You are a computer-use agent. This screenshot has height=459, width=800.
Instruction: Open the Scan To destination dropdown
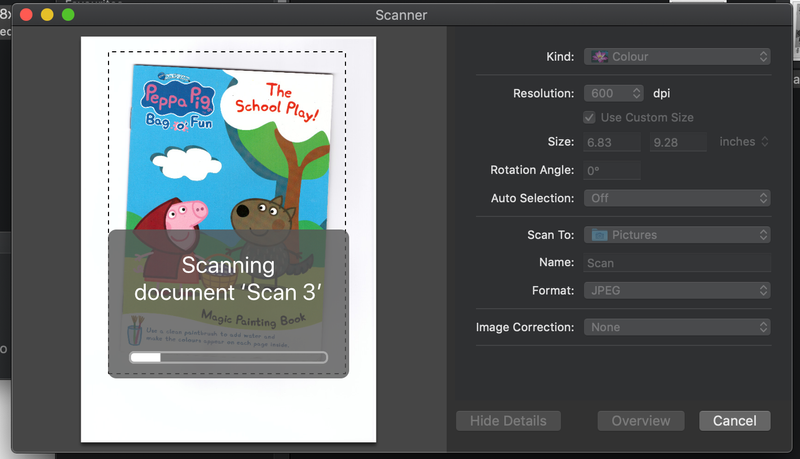(x=677, y=235)
